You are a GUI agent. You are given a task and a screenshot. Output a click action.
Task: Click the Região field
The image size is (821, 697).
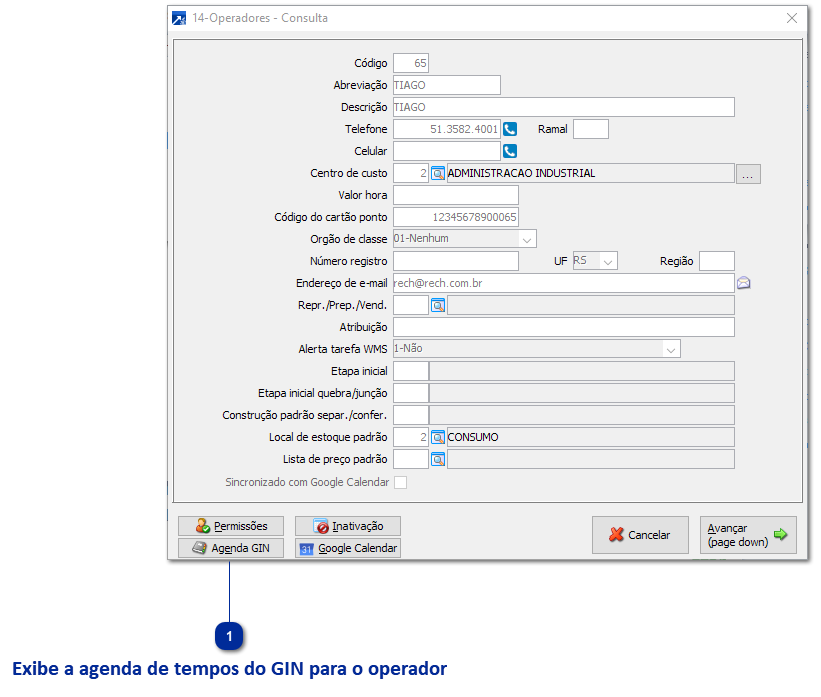[x=717, y=261]
